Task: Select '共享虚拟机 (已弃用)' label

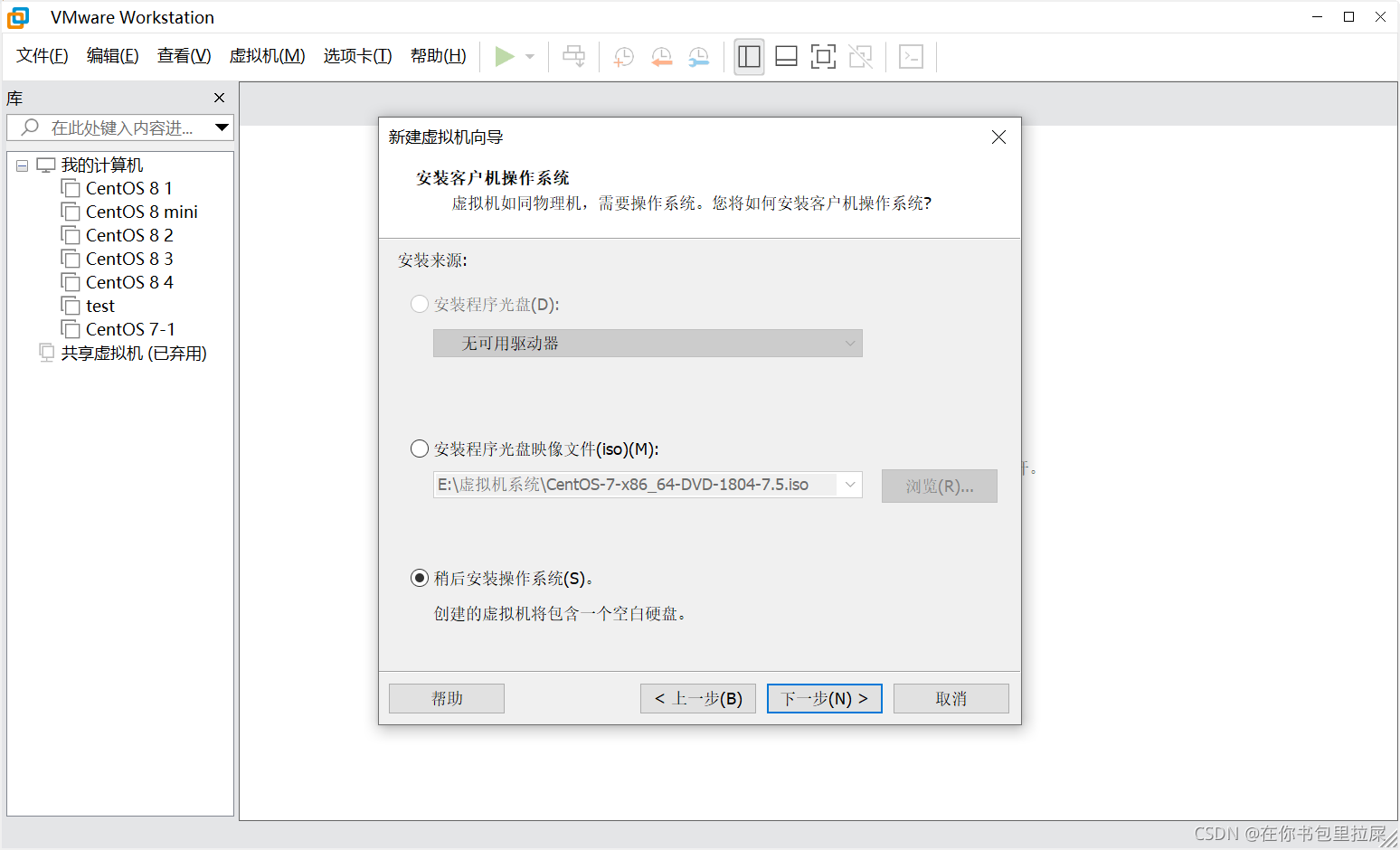Action: [134, 353]
